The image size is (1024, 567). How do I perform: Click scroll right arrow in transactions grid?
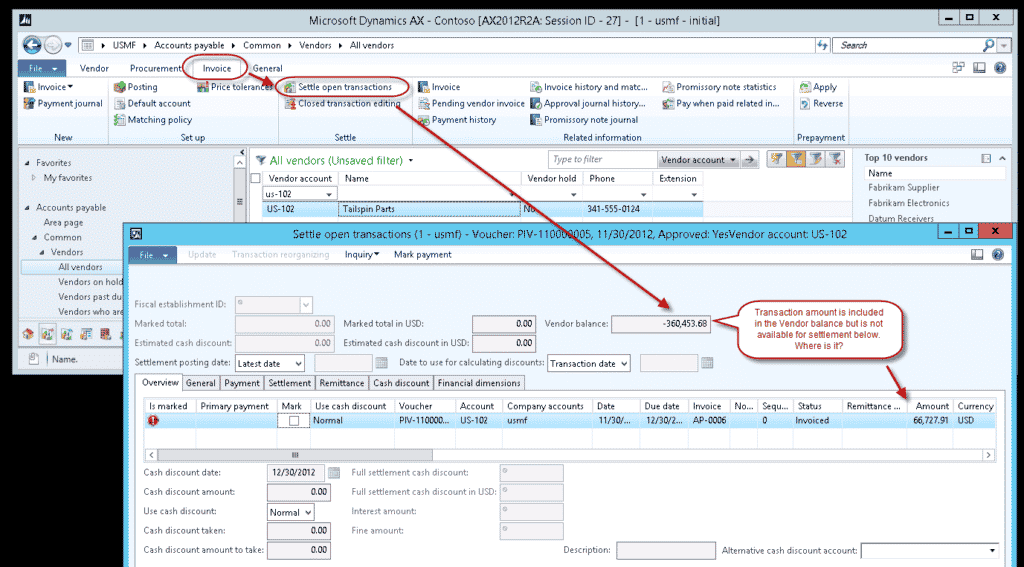tap(988, 455)
